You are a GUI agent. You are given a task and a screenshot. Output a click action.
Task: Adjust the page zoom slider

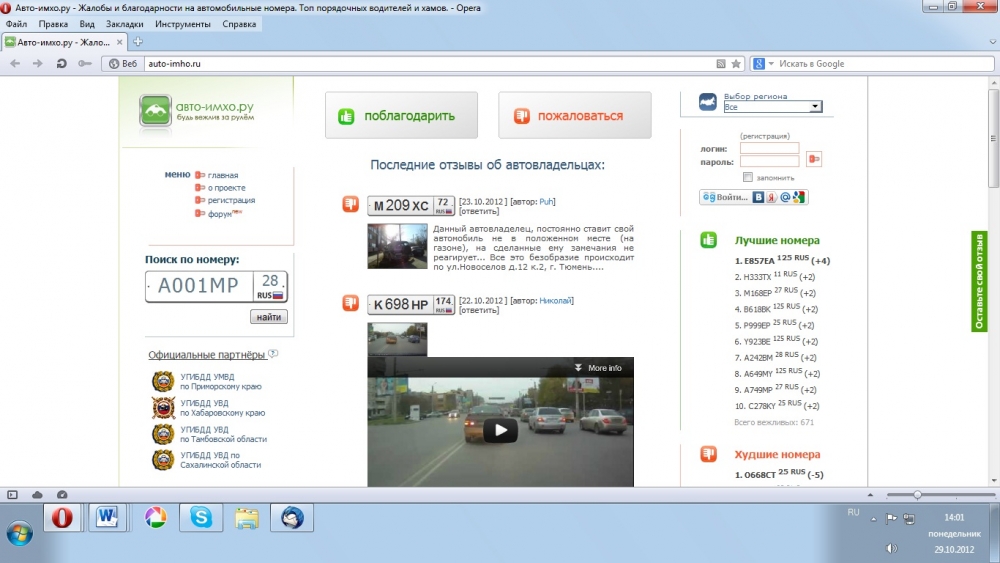pos(917,495)
